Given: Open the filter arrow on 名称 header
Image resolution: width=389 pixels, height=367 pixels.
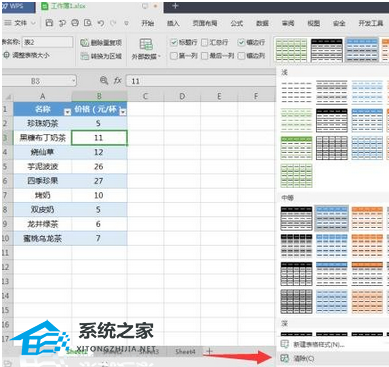Looking at the screenshot, I should click(x=67, y=112).
